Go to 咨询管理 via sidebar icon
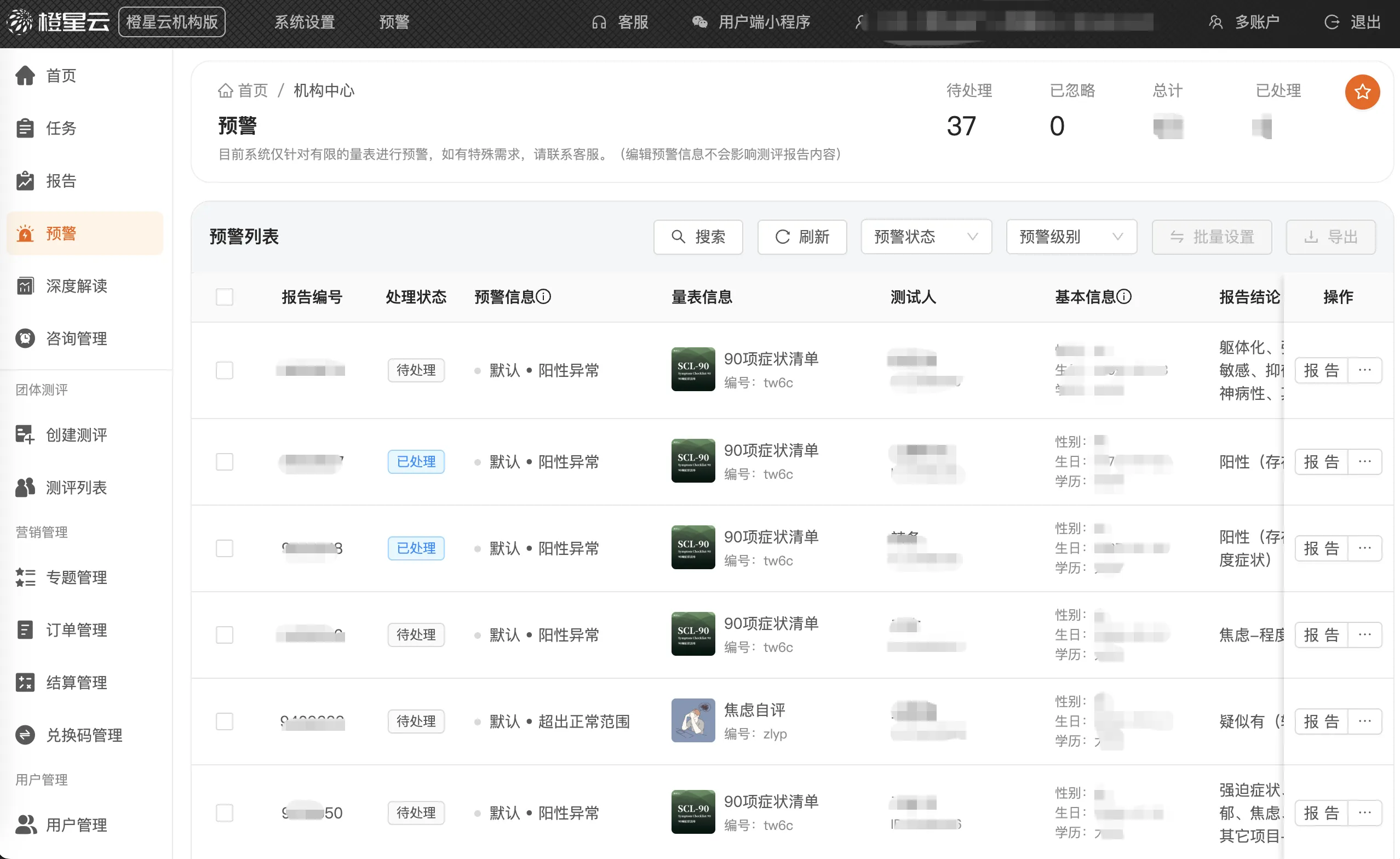This screenshot has width=1400, height=859. [x=76, y=339]
